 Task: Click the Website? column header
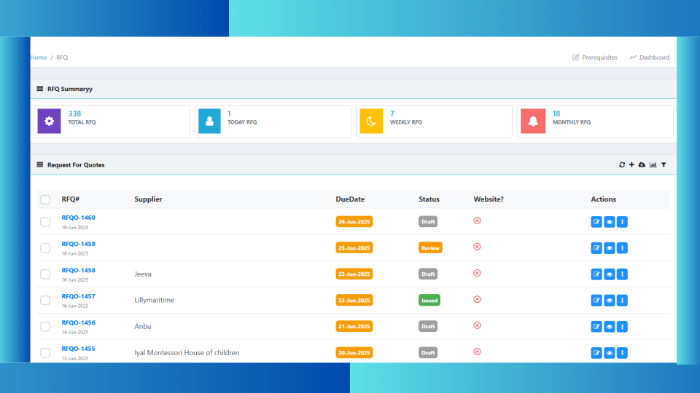pos(488,199)
